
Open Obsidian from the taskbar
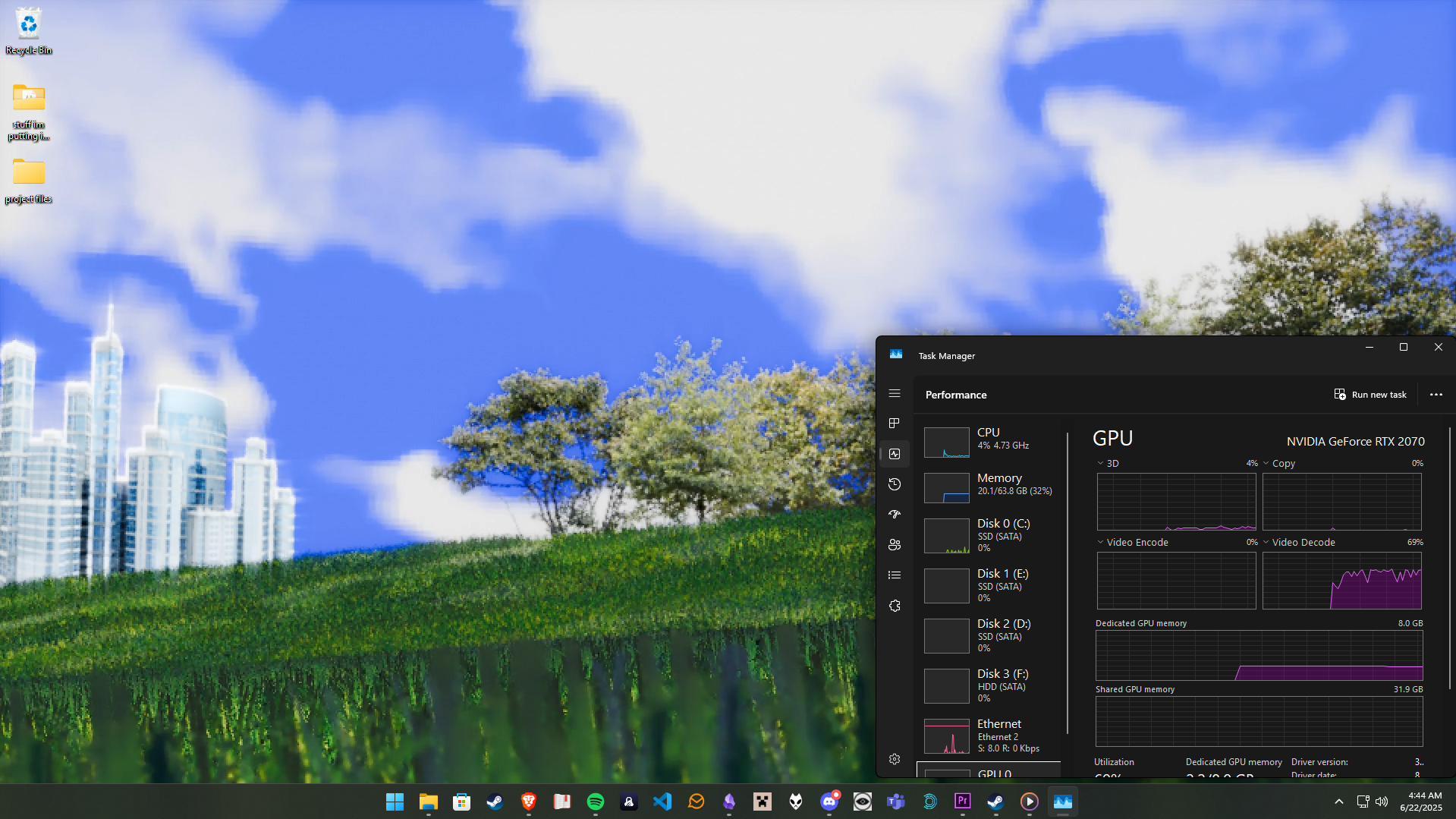click(x=729, y=802)
